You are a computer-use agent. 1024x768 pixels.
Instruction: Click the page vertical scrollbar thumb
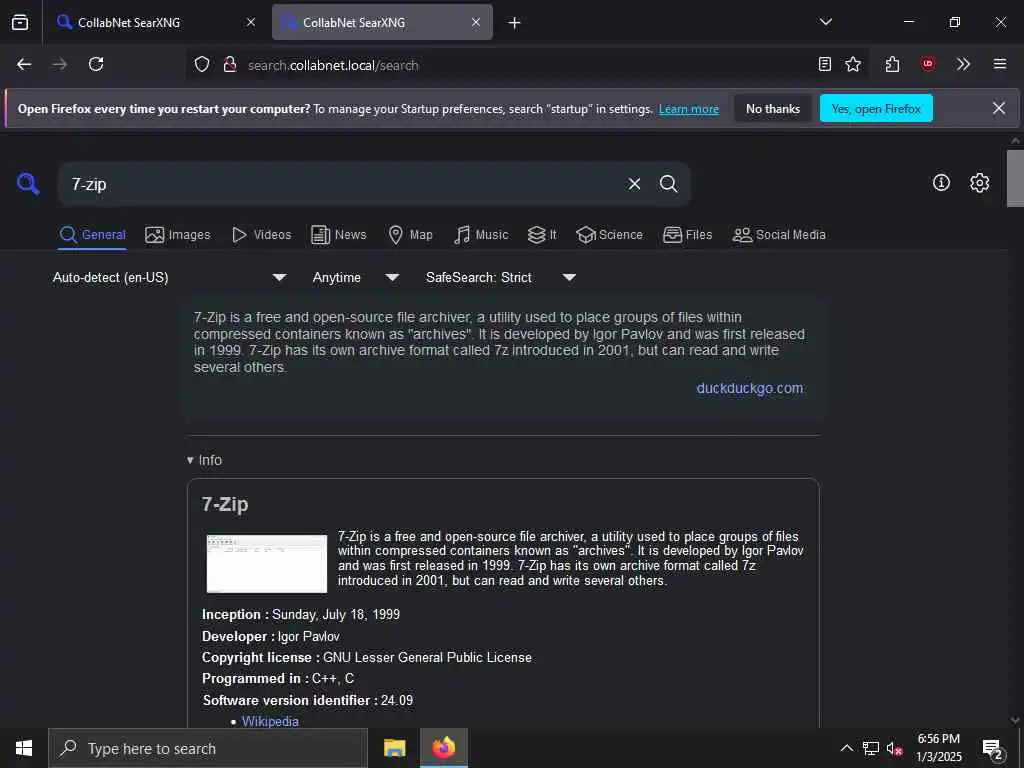(1015, 178)
